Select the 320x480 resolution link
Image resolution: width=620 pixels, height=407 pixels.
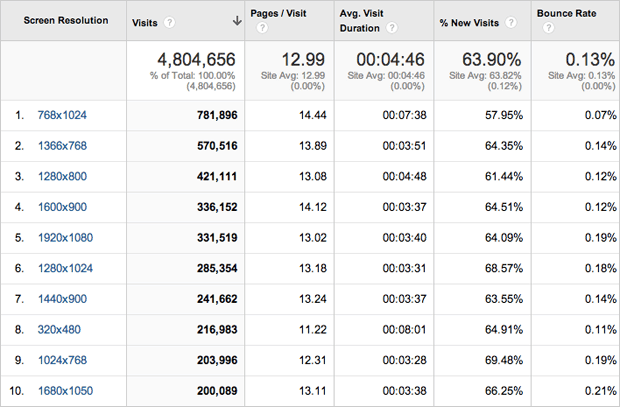click(59, 329)
